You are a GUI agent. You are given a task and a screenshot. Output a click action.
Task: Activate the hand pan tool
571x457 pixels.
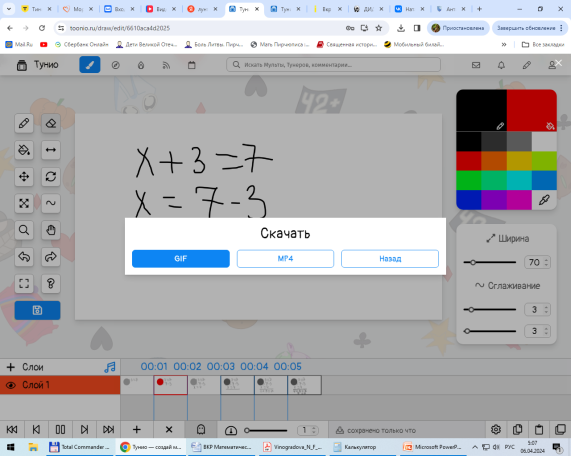(x=51, y=230)
